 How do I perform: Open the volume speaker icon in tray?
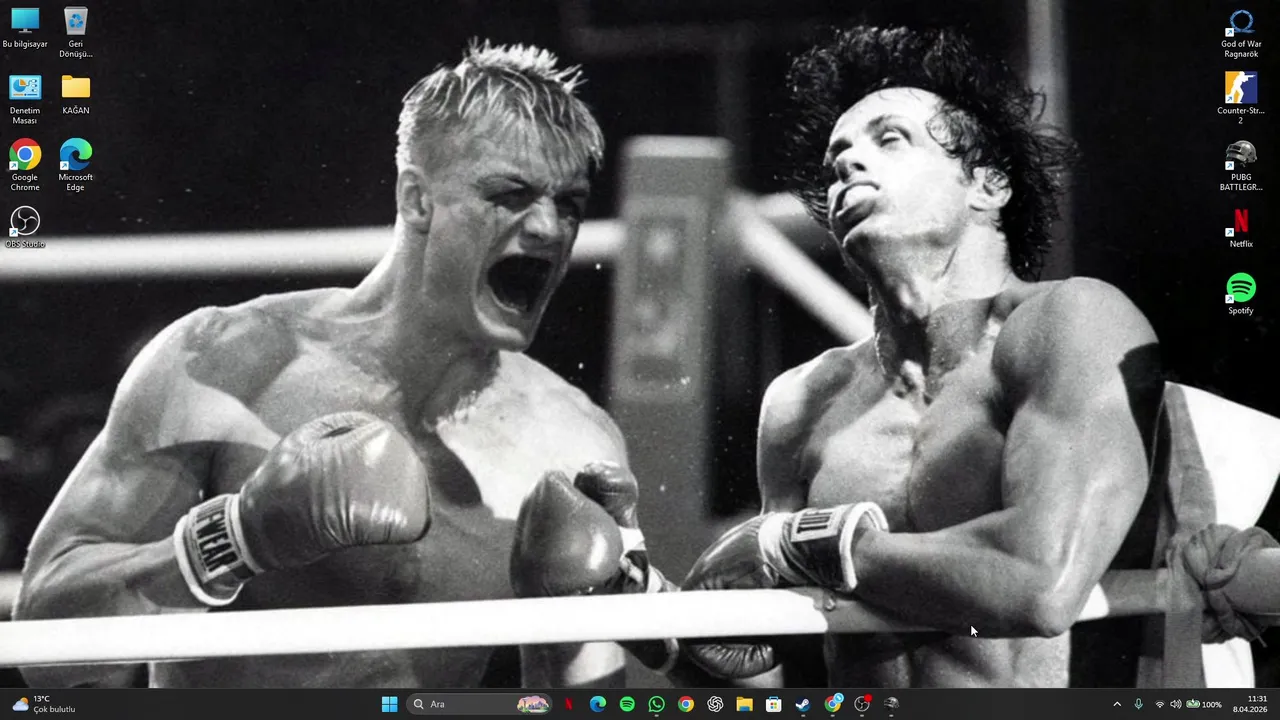(x=1176, y=704)
